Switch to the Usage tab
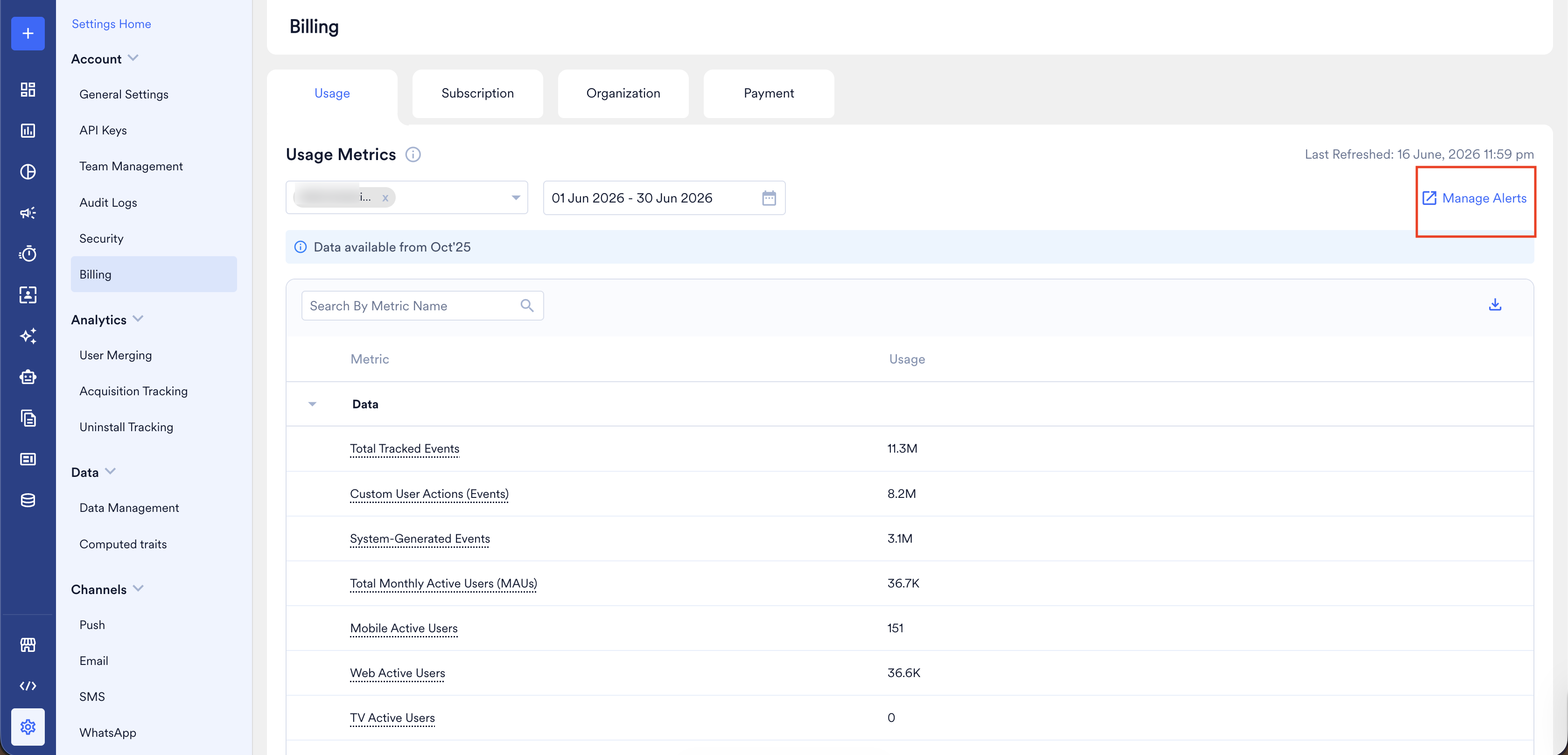The height and width of the screenshot is (755, 1568). [332, 93]
